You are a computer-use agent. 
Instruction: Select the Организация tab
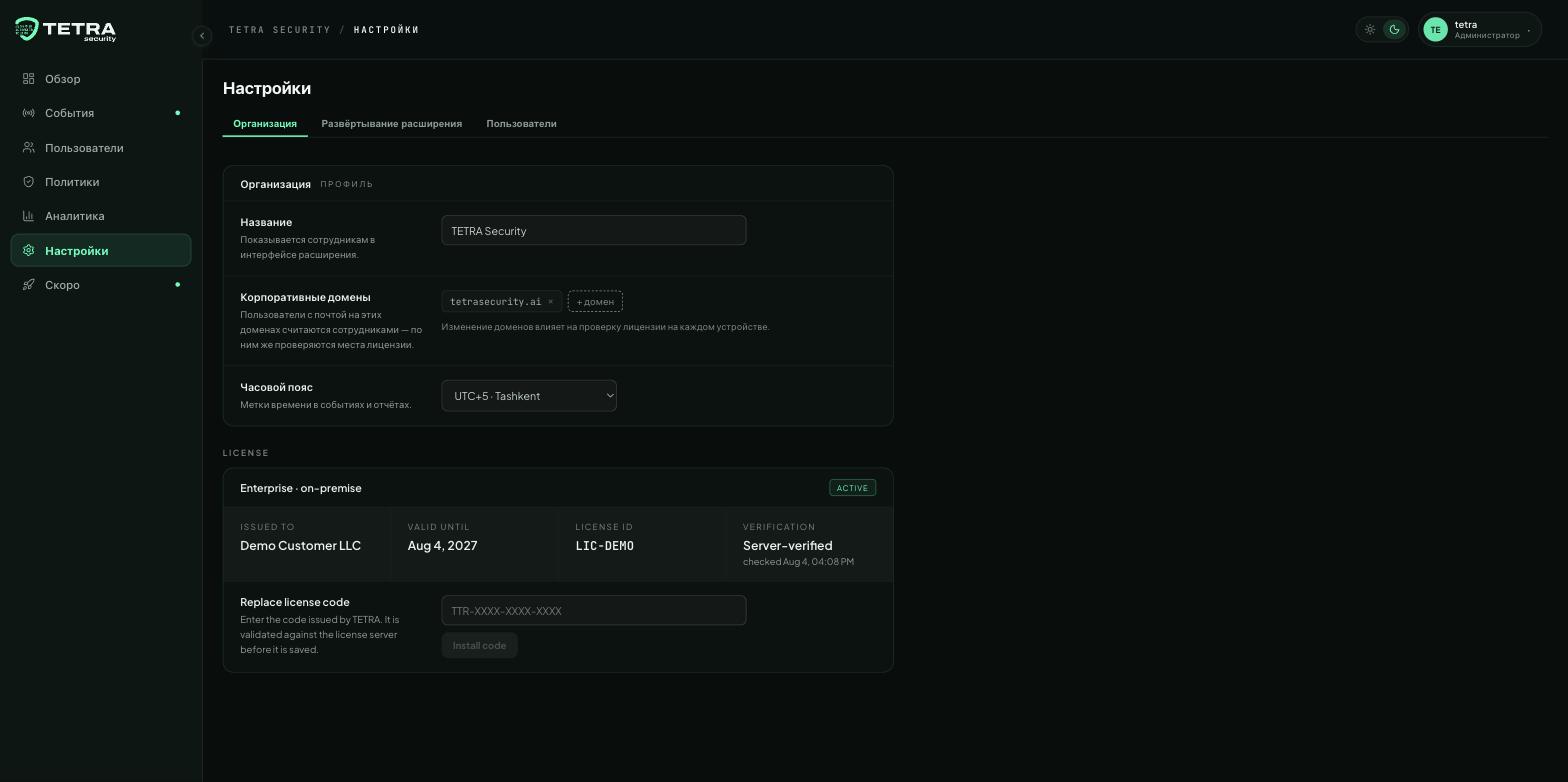tap(265, 124)
